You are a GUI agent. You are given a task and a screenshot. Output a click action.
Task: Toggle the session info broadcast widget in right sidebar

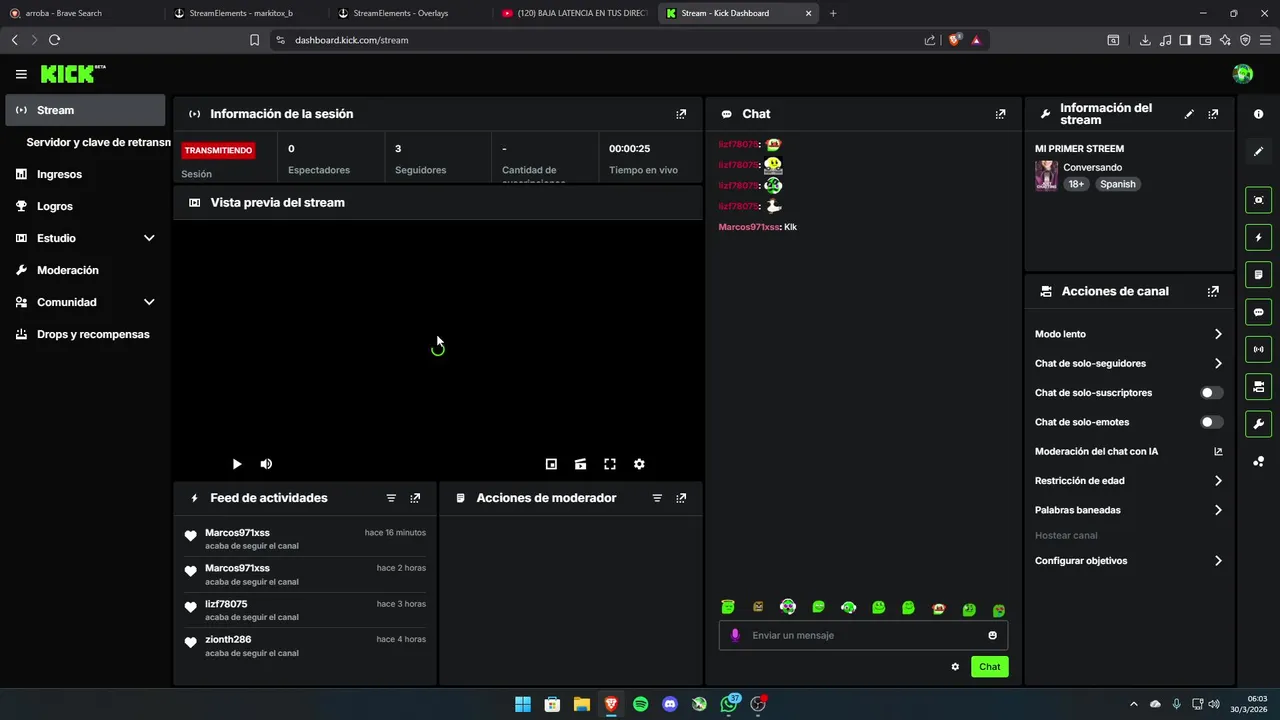pos(1259,349)
